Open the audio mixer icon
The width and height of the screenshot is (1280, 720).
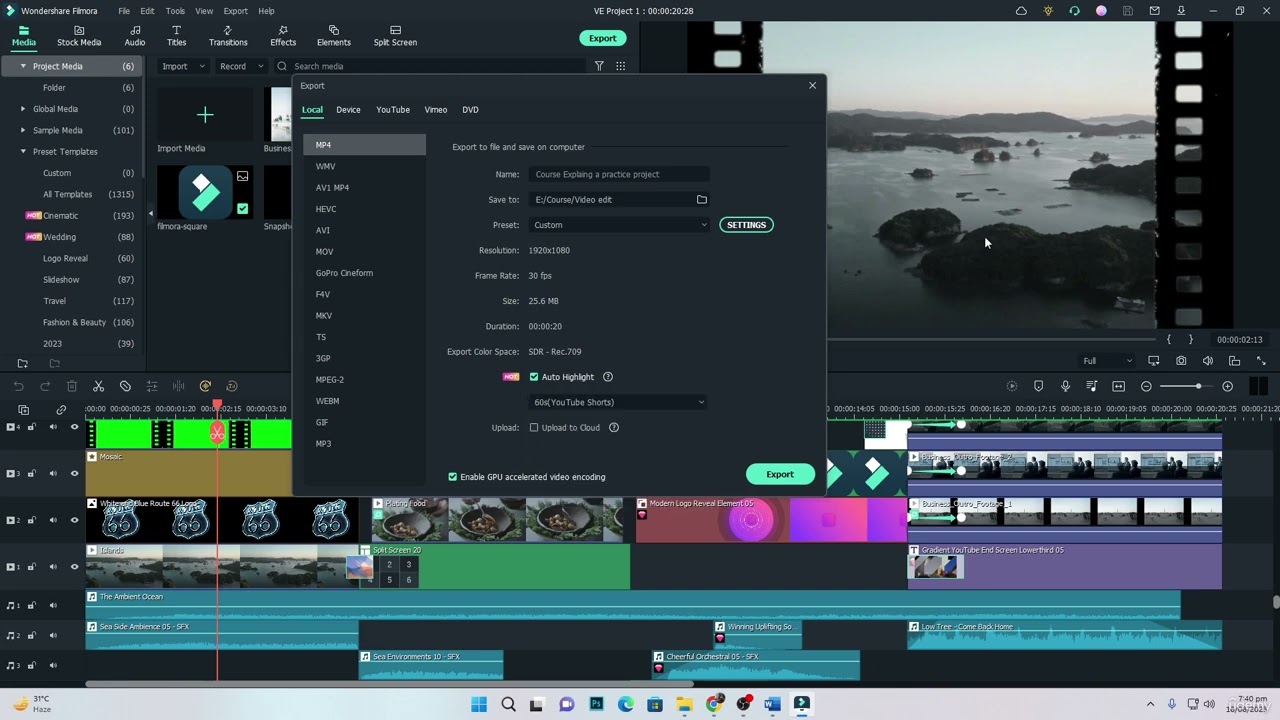click(1092, 386)
